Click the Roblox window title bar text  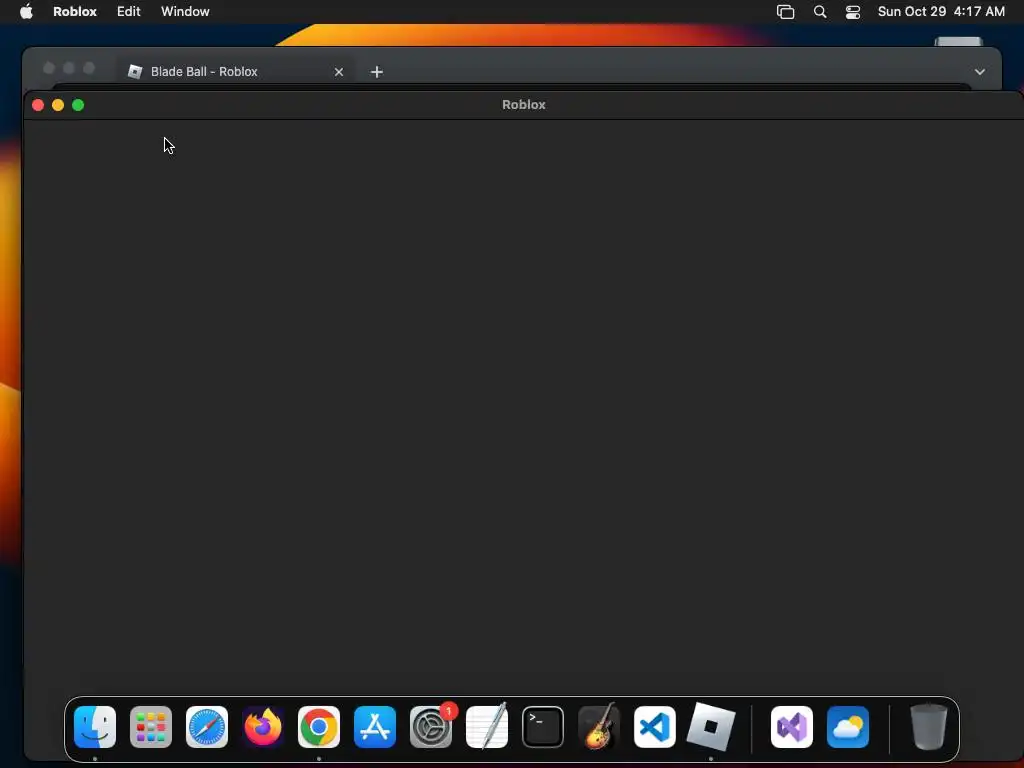click(x=524, y=104)
